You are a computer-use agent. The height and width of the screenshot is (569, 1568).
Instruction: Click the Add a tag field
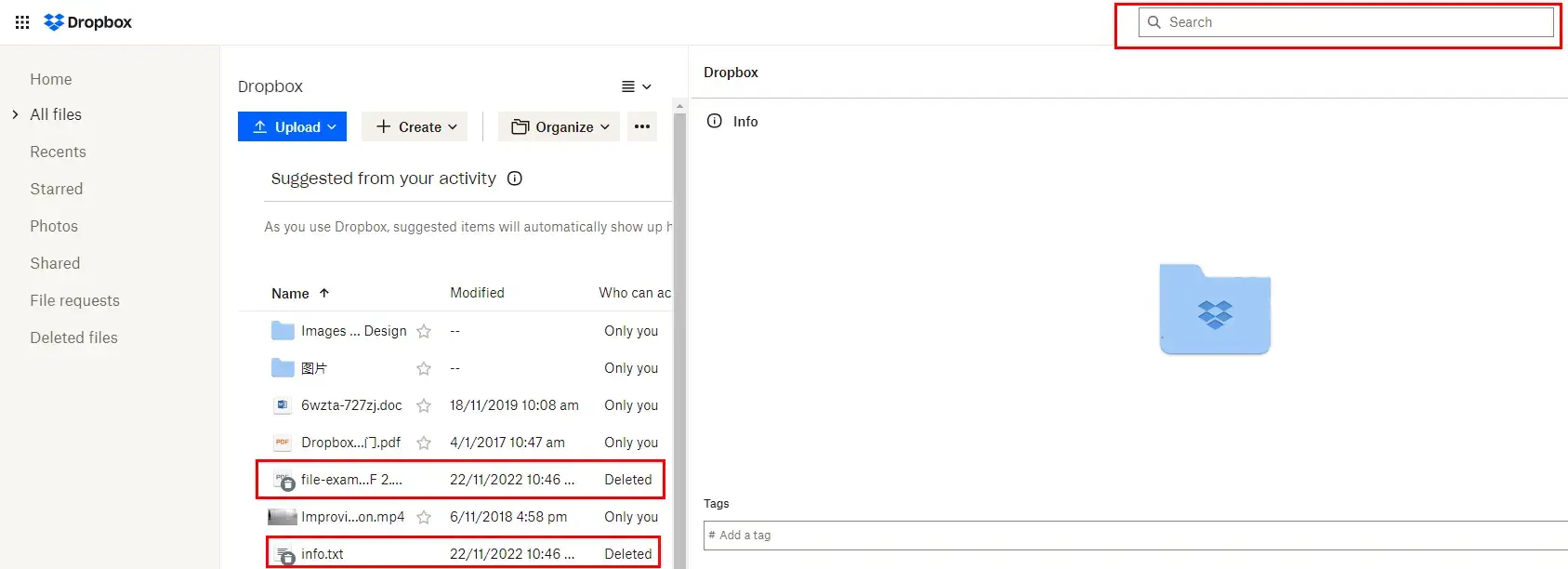coord(1136,536)
